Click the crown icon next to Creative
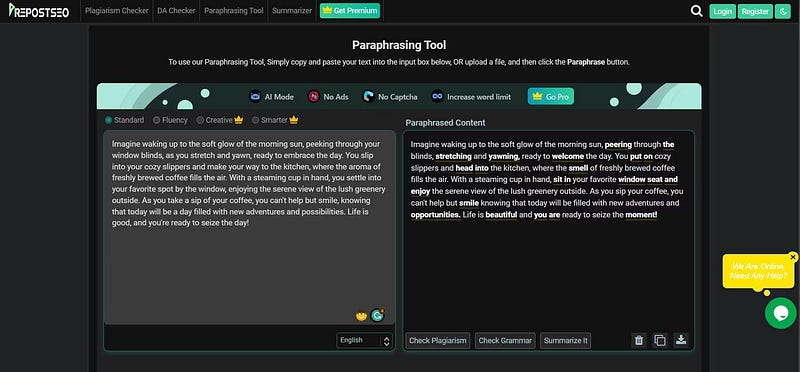Image resolution: width=800 pixels, height=372 pixels. click(239, 120)
